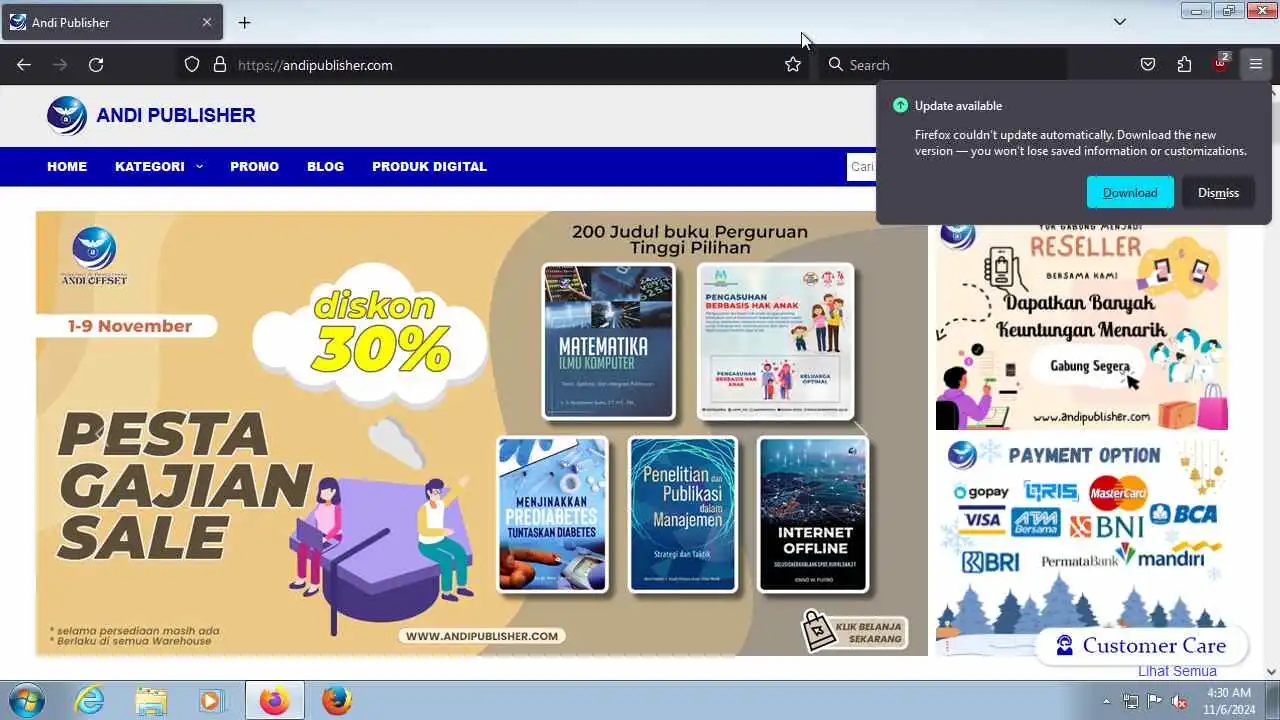
Task: Click the Menjinakkan Prediabetes book cover
Action: click(x=552, y=514)
